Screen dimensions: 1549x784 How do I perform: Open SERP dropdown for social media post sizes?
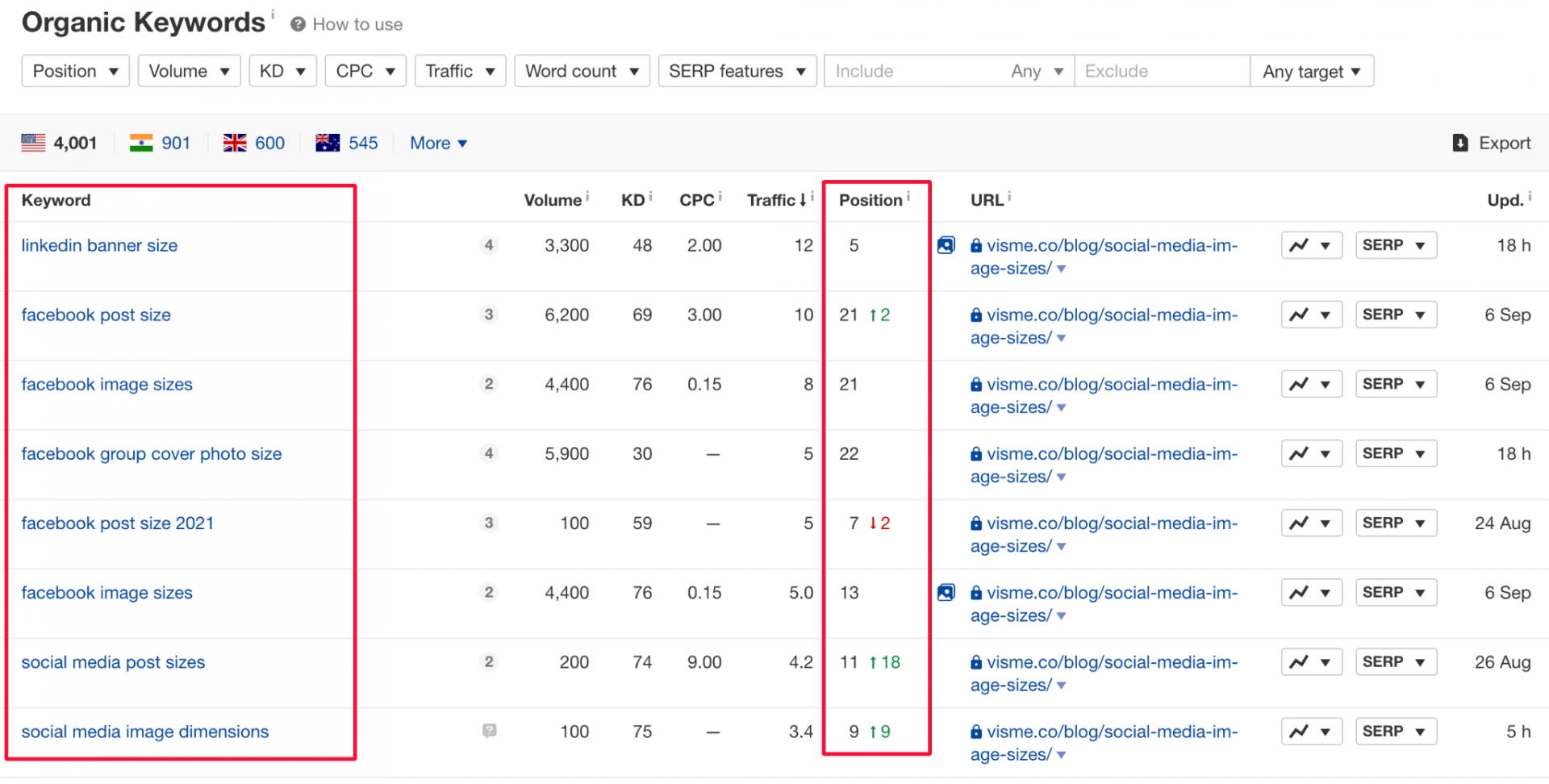click(x=1396, y=662)
